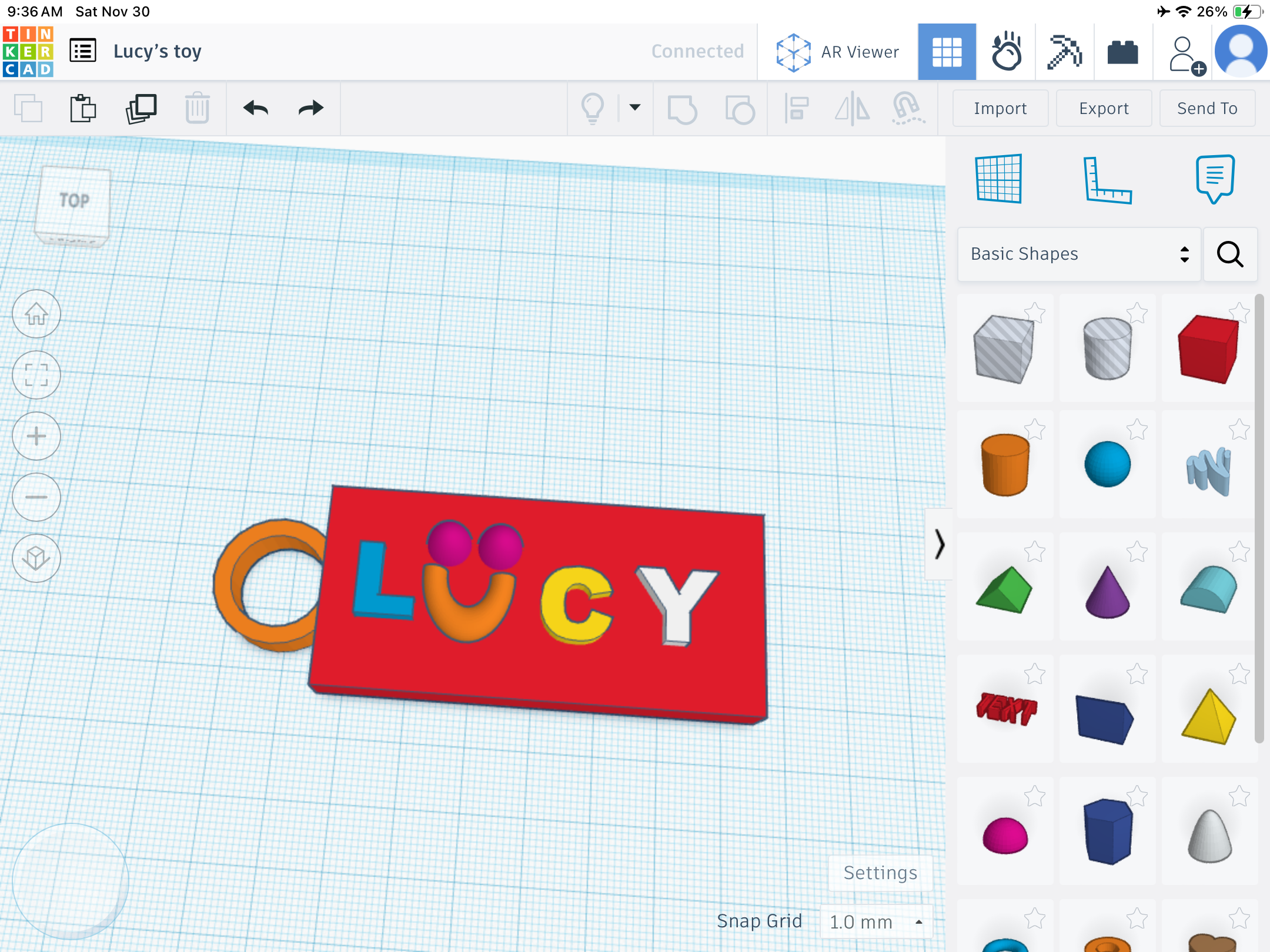
Task: Open the Basic Shapes library dropdown
Action: (x=1079, y=254)
